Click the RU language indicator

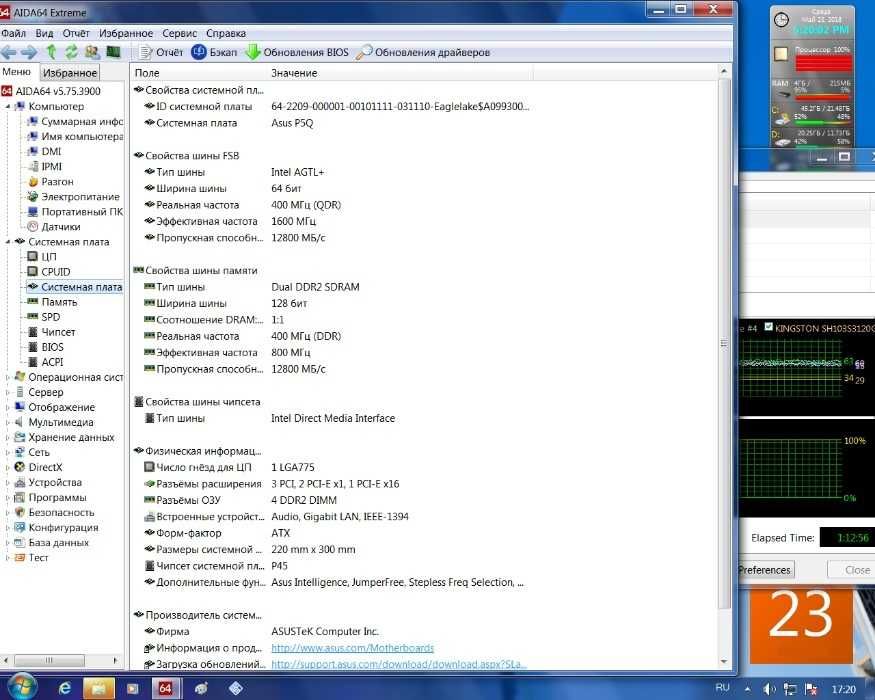tap(722, 688)
